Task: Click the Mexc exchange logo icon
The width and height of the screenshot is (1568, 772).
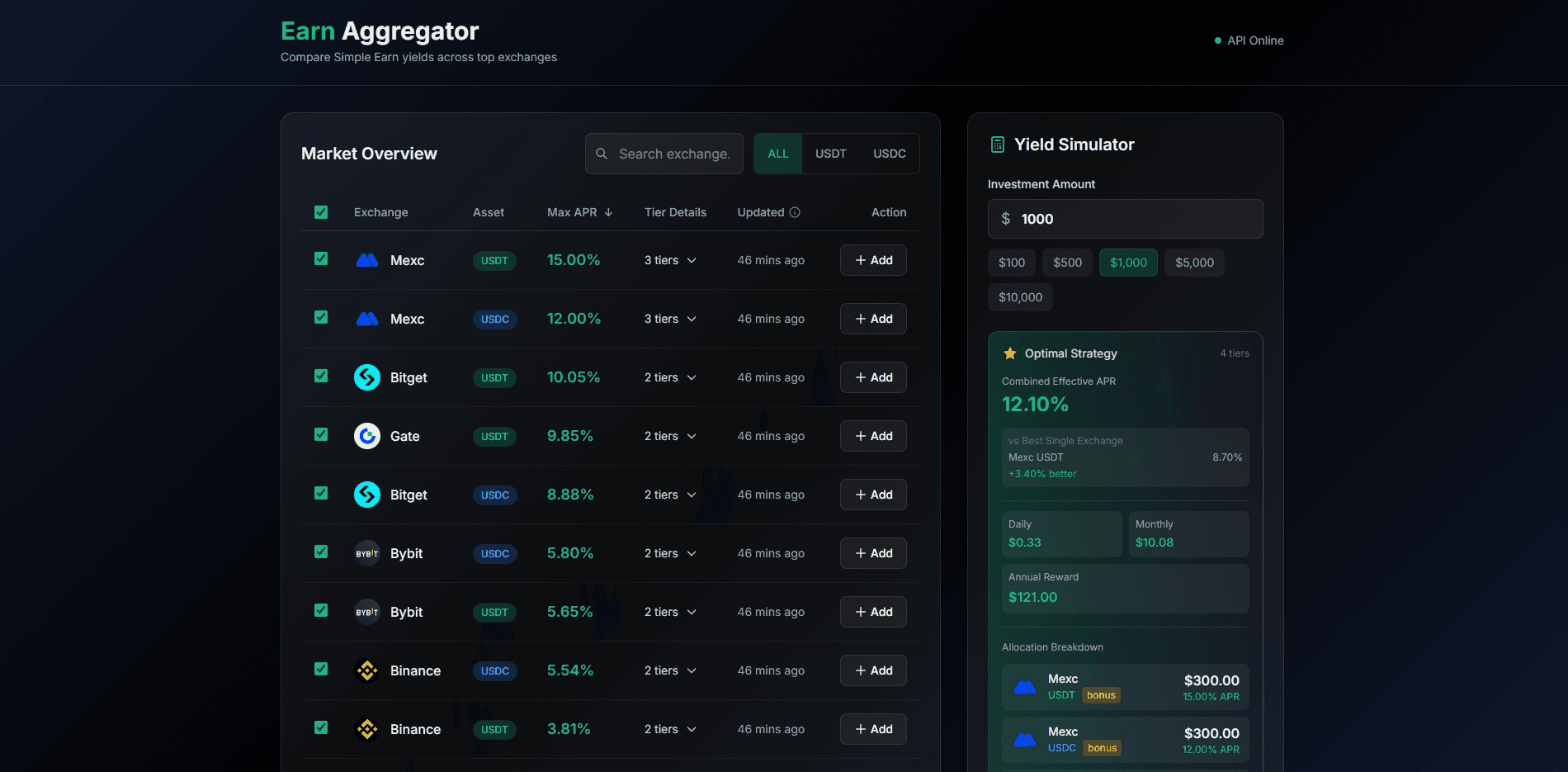Action: click(x=366, y=260)
